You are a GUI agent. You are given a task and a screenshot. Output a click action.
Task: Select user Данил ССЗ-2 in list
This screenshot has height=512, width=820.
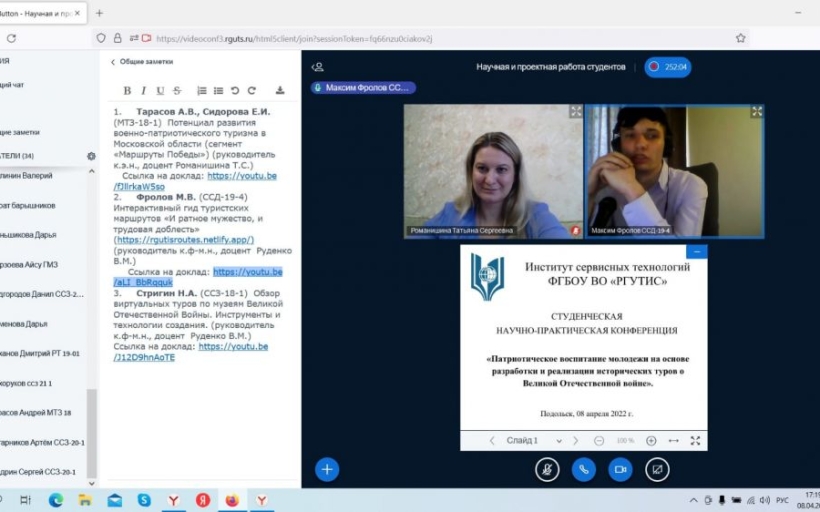[x=43, y=294]
